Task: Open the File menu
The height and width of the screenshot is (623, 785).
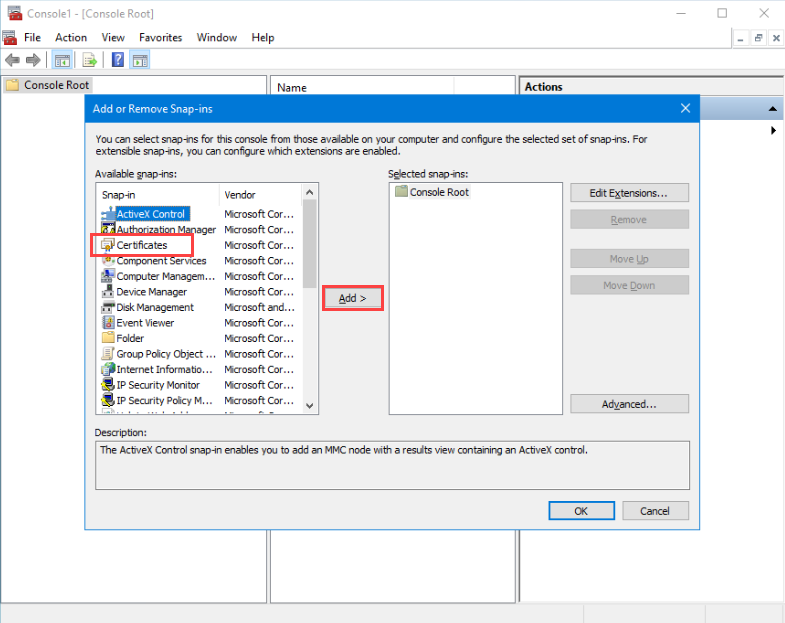Action: pyautogui.click(x=33, y=38)
